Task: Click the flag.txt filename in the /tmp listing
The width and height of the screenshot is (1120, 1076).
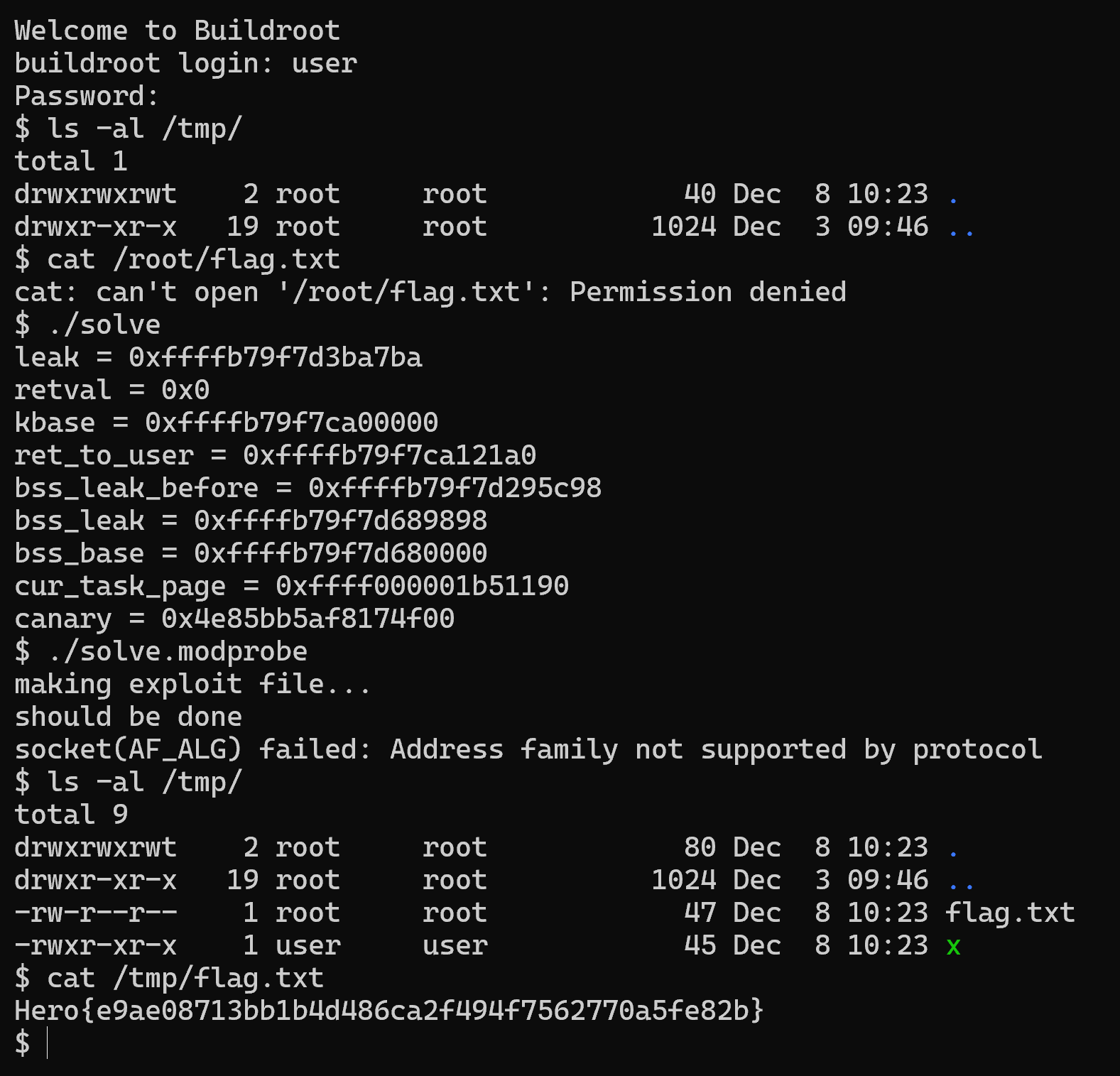Action: coord(1010,913)
